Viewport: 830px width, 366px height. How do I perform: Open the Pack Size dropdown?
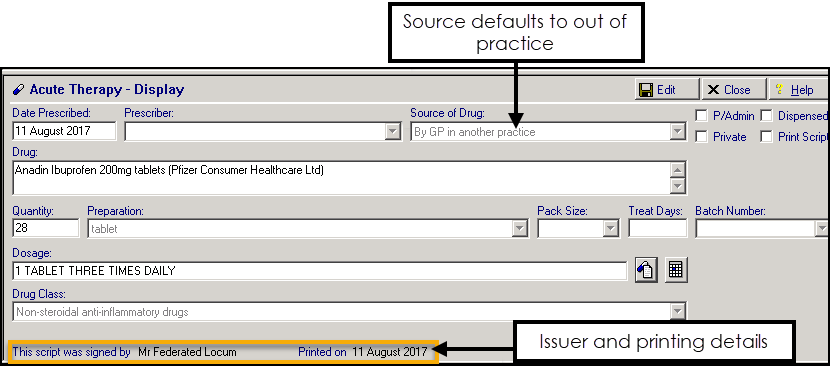click(611, 229)
